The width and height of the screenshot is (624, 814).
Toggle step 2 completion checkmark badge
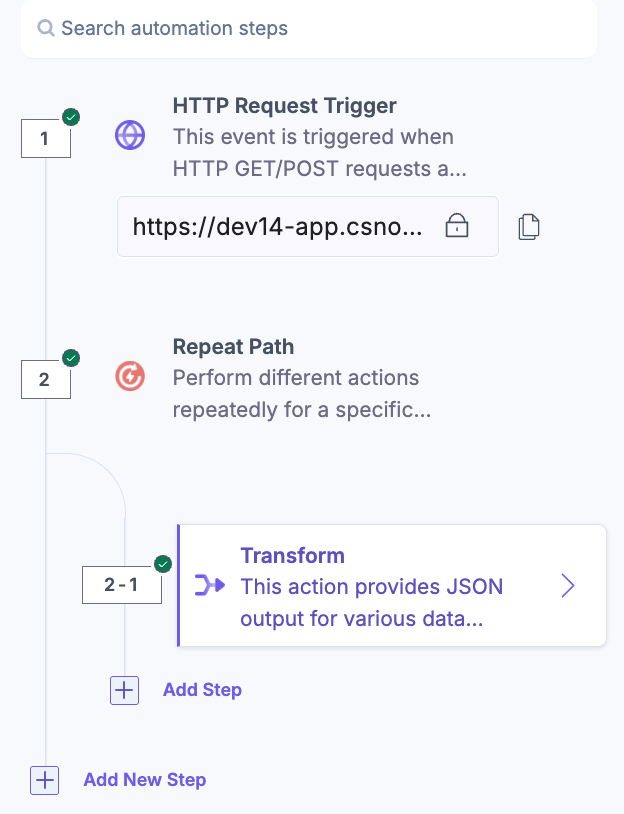(70, 358)
